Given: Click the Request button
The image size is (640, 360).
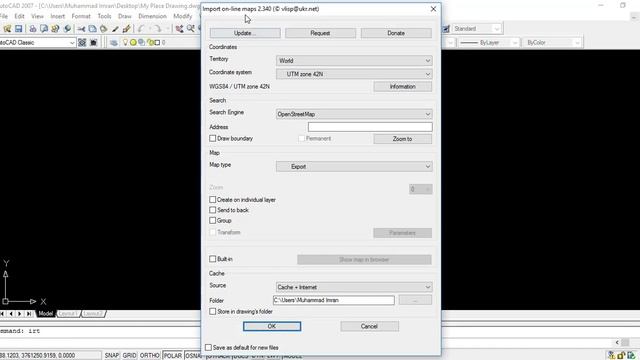Looking at the screenshot, I should (x=320, y=33).
